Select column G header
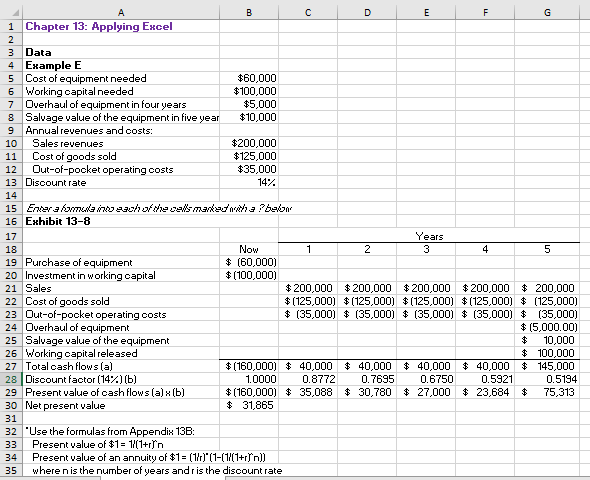 (547, 13)
